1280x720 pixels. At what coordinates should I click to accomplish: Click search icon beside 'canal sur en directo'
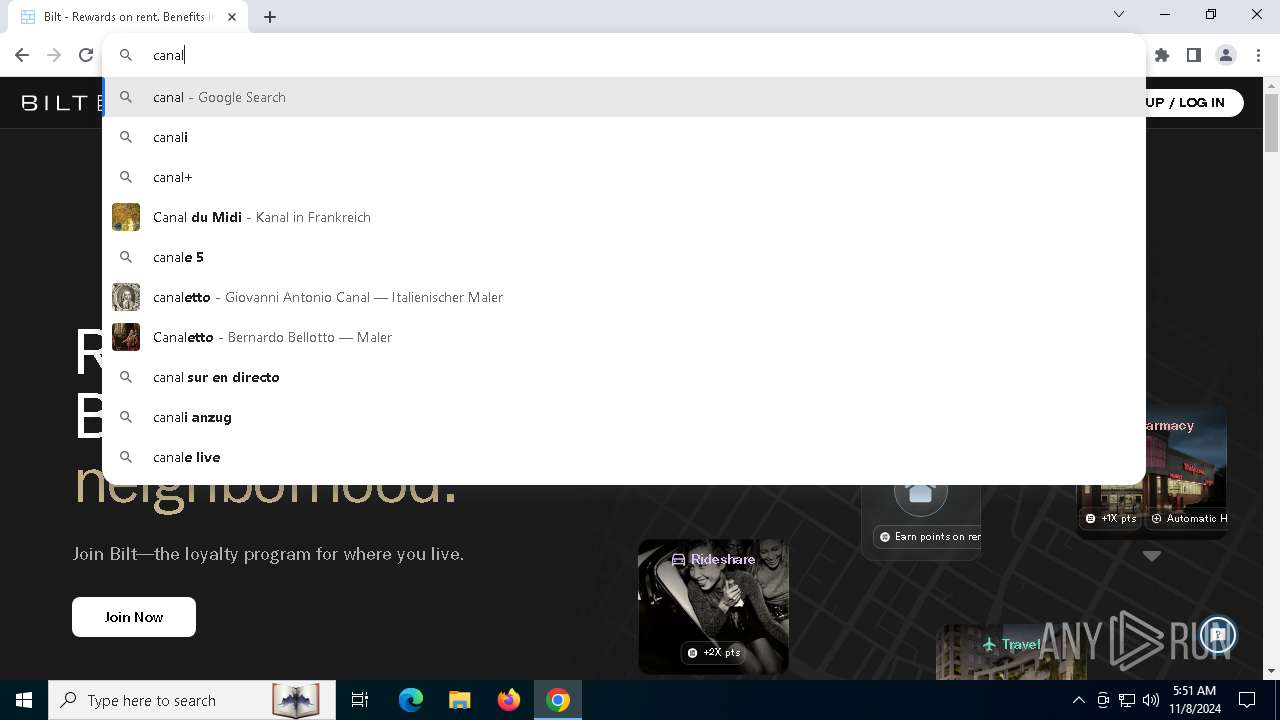tap(126, 377)
